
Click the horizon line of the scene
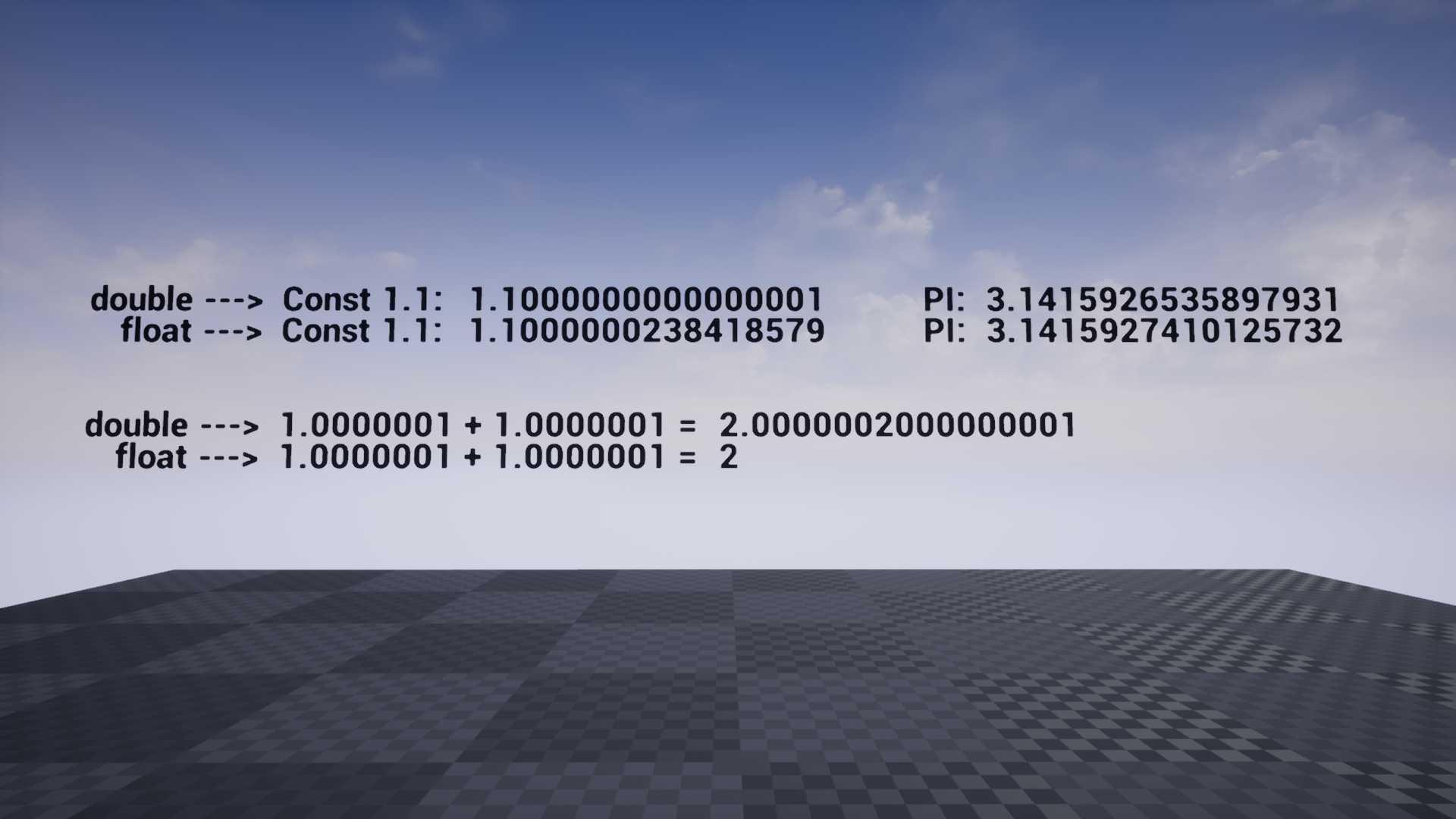728,567
